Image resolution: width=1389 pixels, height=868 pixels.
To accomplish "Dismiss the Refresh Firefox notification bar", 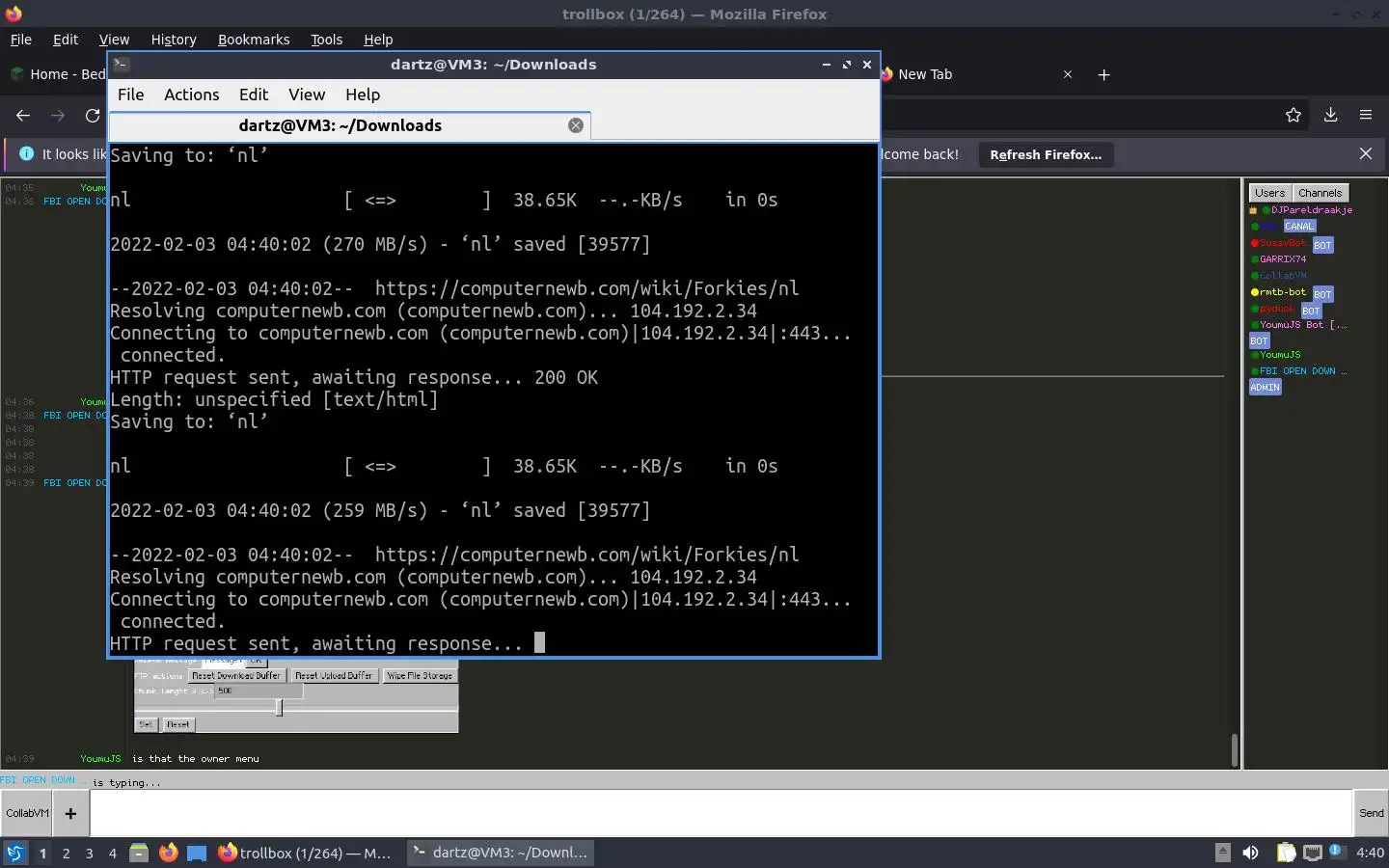I will point(1366,154).
